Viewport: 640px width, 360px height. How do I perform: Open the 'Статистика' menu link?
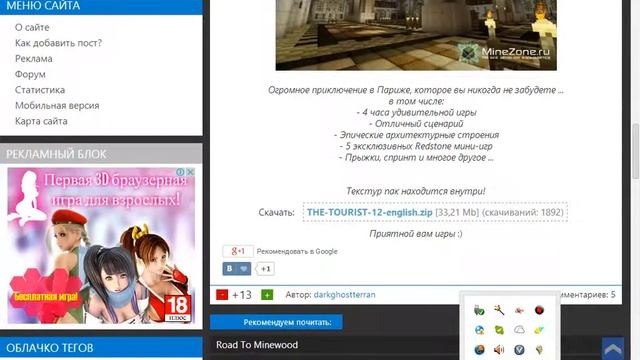tap(40, 90)
